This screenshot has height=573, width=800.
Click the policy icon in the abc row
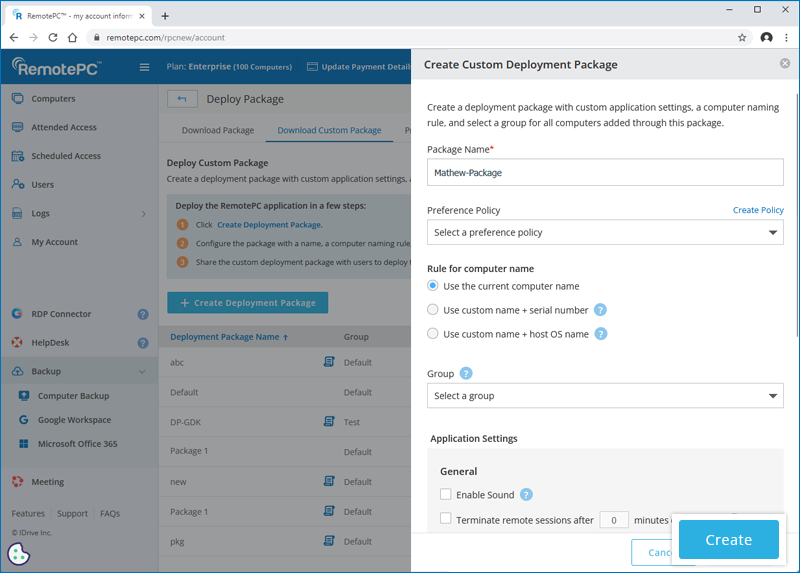[329, 363]
